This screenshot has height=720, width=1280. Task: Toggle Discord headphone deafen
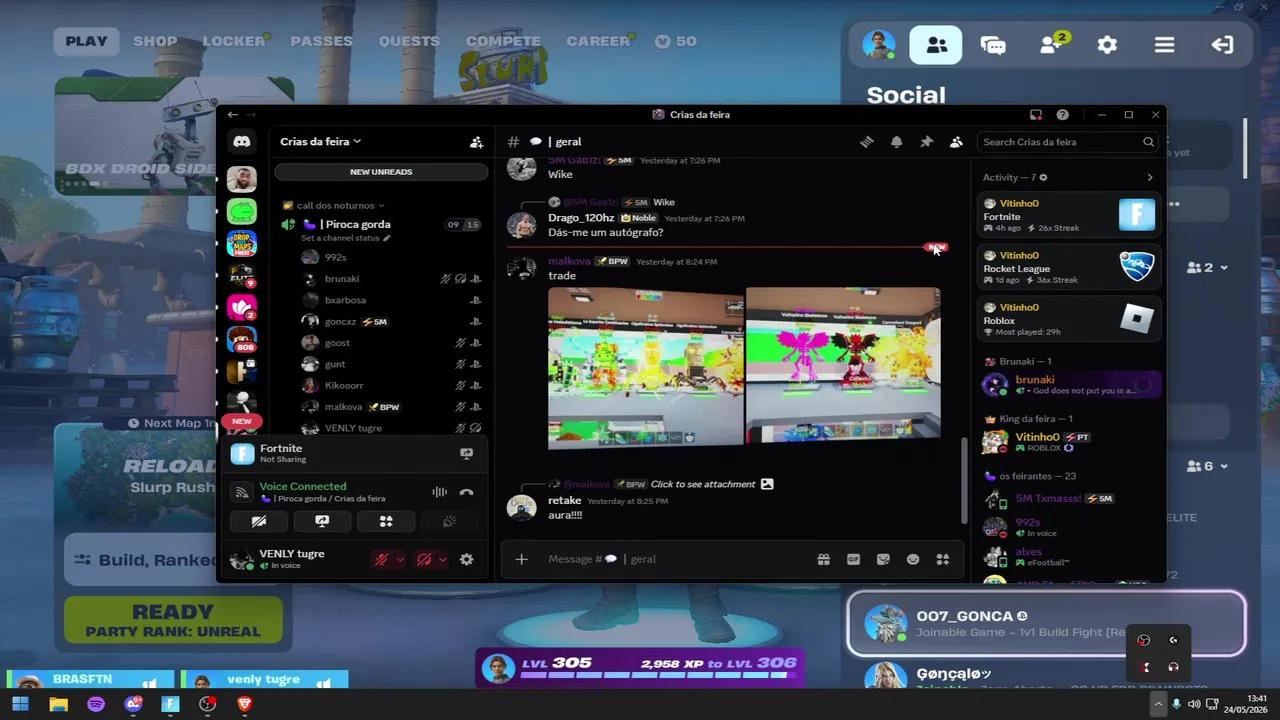(424, 560)
